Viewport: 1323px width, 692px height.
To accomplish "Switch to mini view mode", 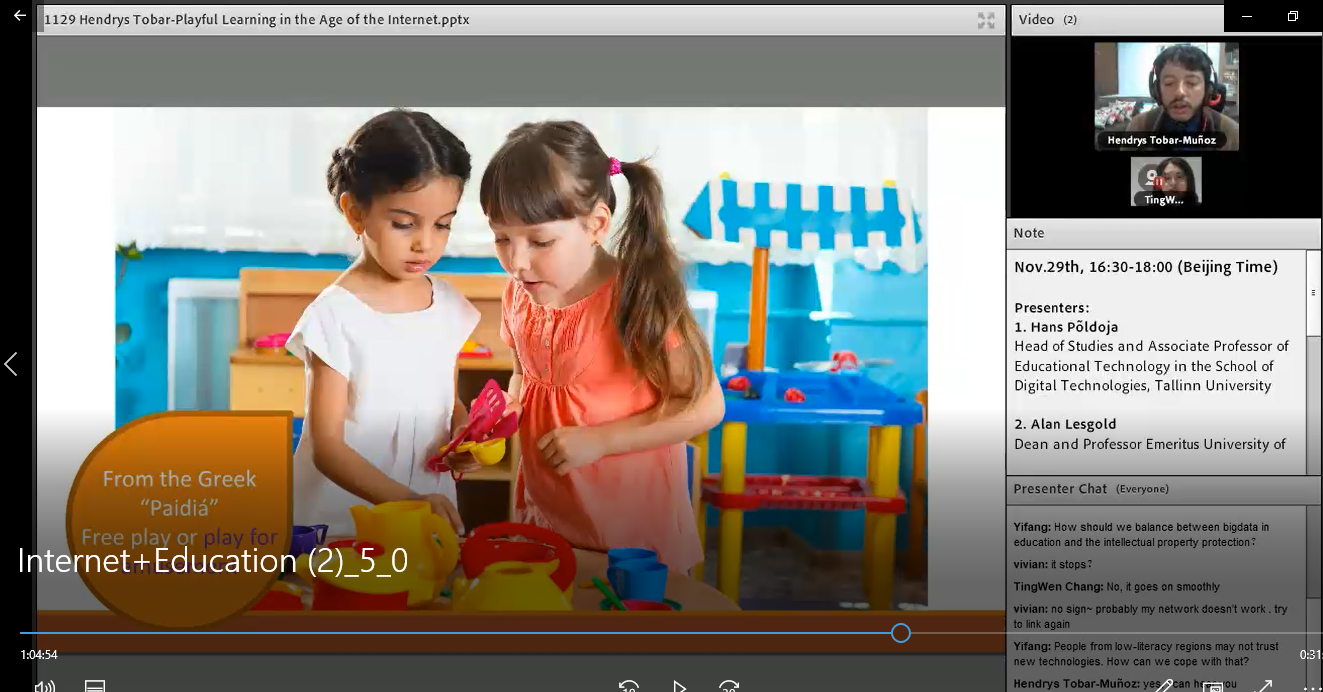I will click(1213, 686).
